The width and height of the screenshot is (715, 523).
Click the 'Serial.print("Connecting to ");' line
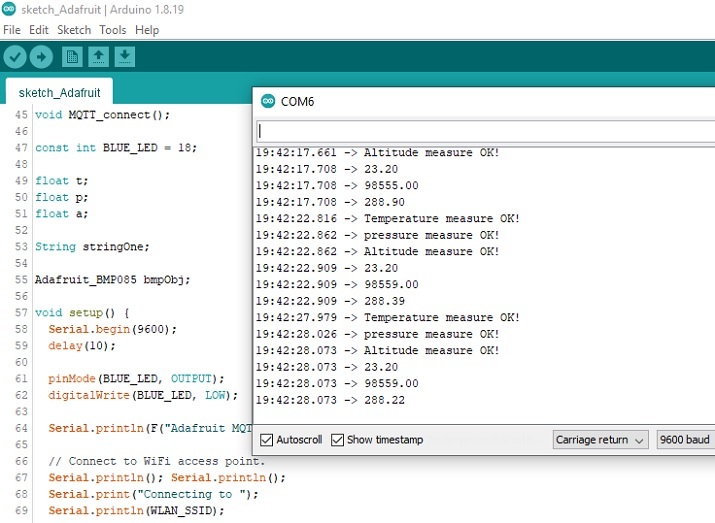153,494
